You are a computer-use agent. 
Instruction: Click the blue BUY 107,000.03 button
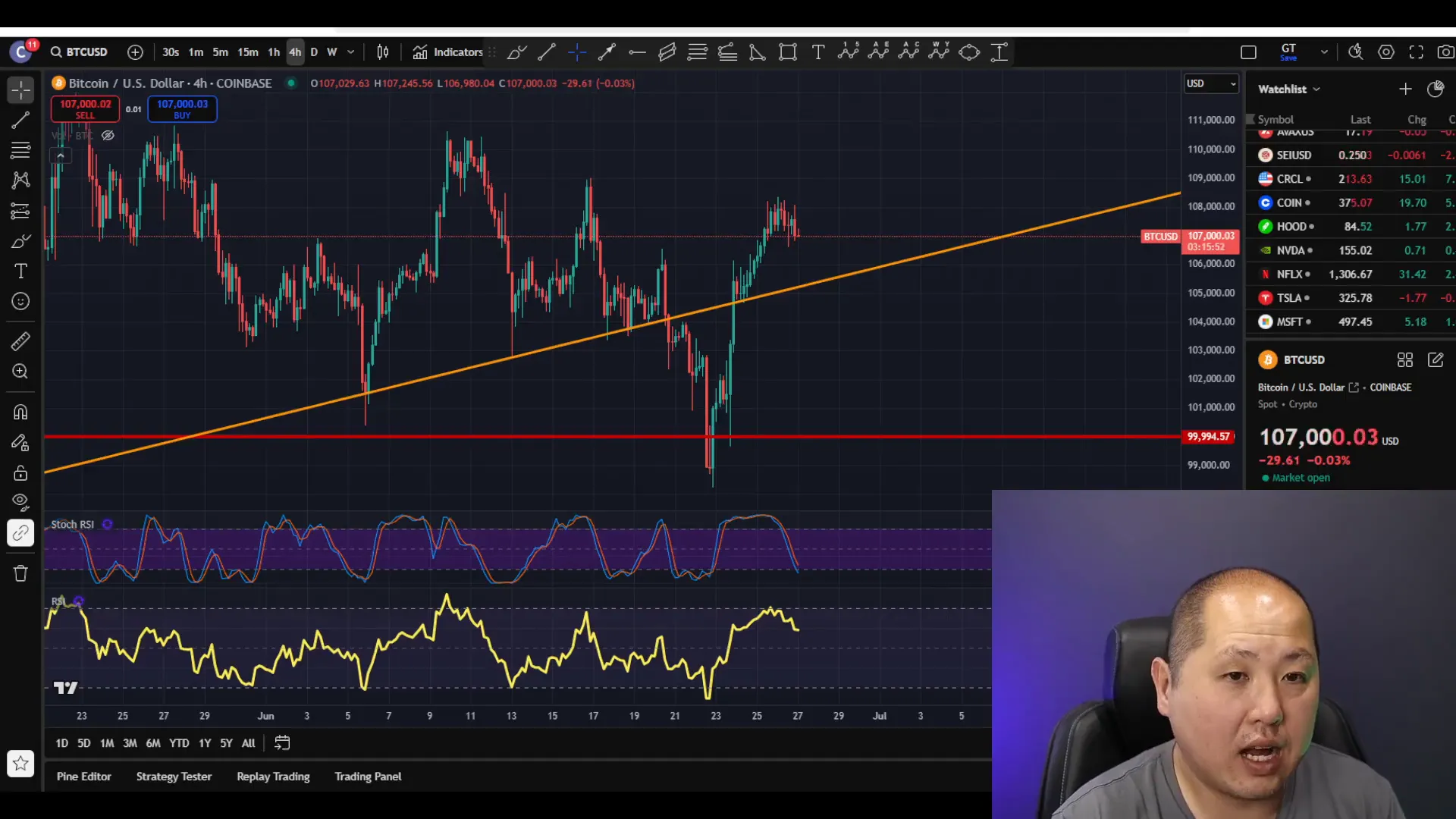click(182, 108)
